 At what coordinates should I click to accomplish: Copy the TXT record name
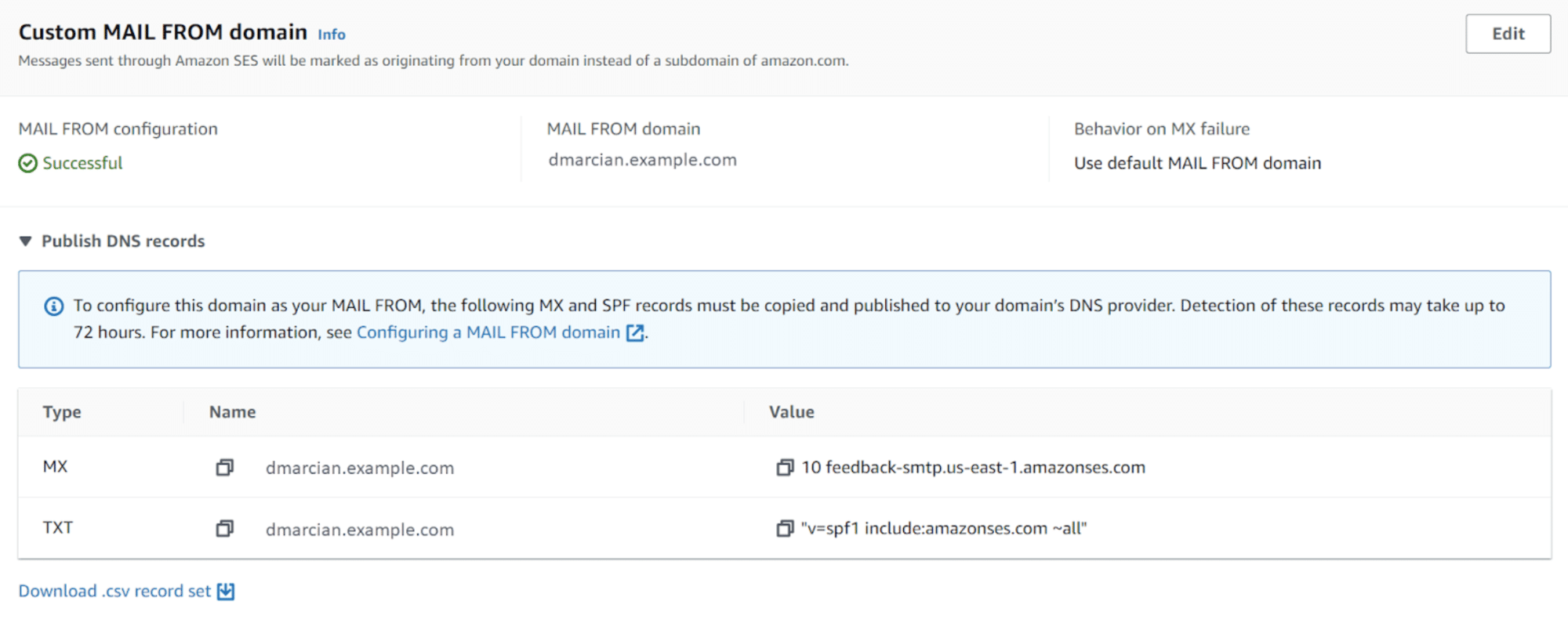click(x=225, y=529)
